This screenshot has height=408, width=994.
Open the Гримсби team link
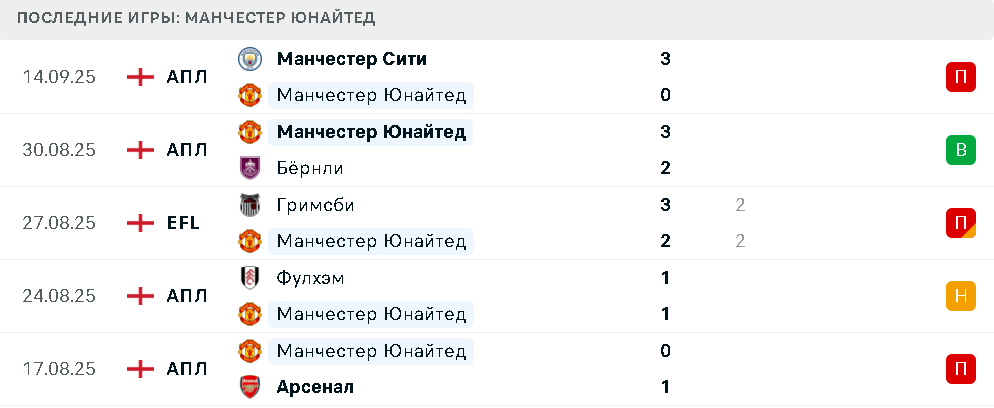click(x=316, y=205)
